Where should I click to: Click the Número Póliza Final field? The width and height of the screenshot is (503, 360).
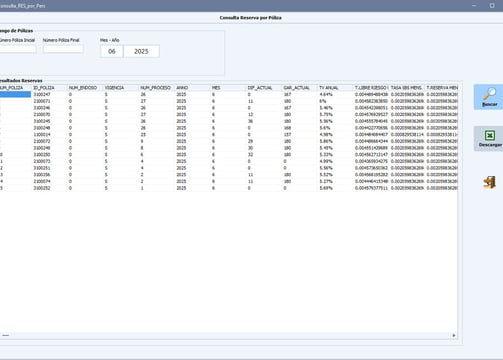click(x=63, y=49)
